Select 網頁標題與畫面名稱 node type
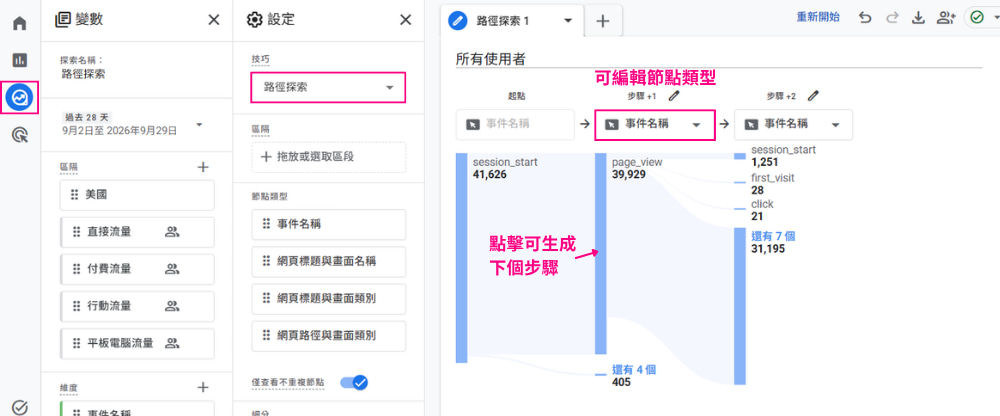 329,262
